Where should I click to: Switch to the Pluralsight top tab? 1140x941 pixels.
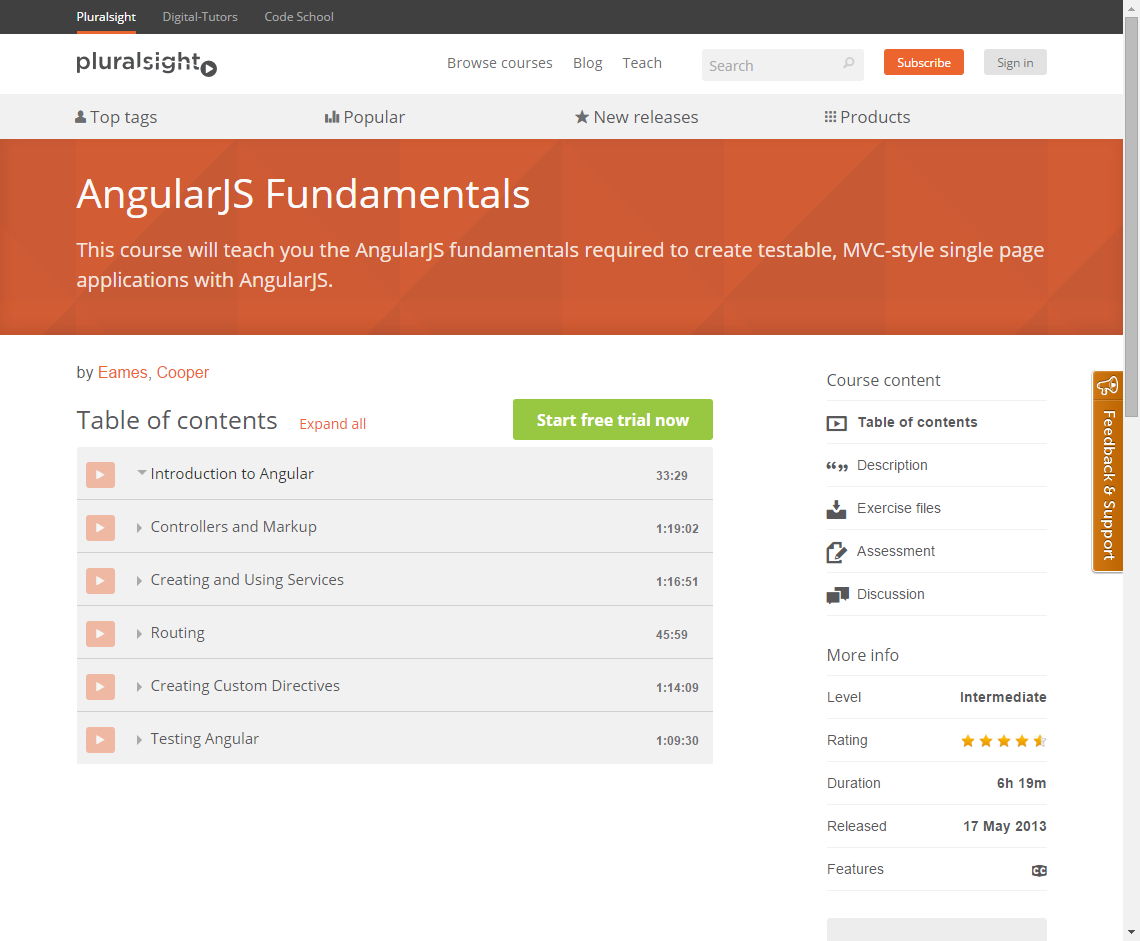pos(106,17)
